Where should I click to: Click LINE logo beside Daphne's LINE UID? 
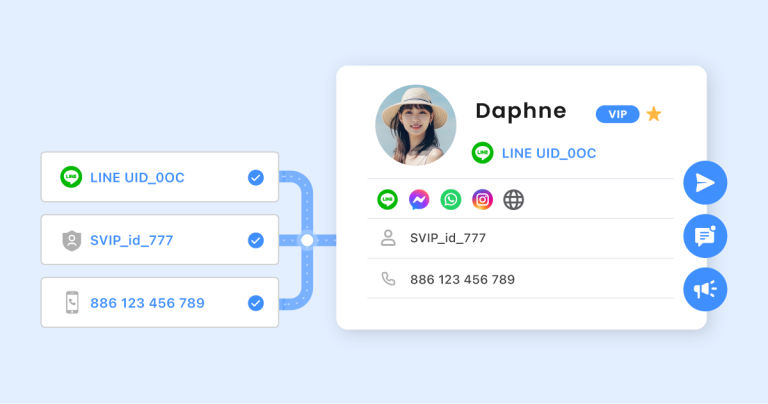click(482, 153)
